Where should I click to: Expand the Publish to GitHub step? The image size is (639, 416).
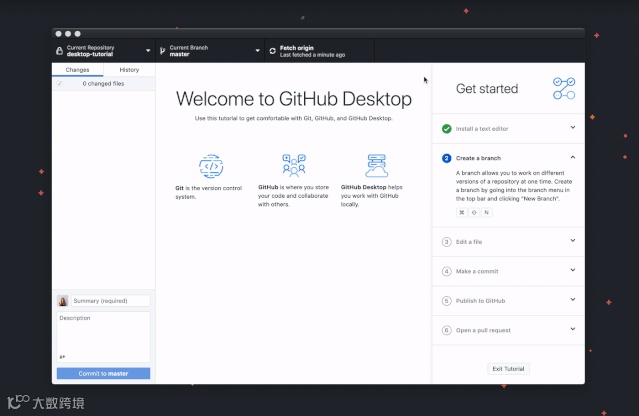pos(573,299)
